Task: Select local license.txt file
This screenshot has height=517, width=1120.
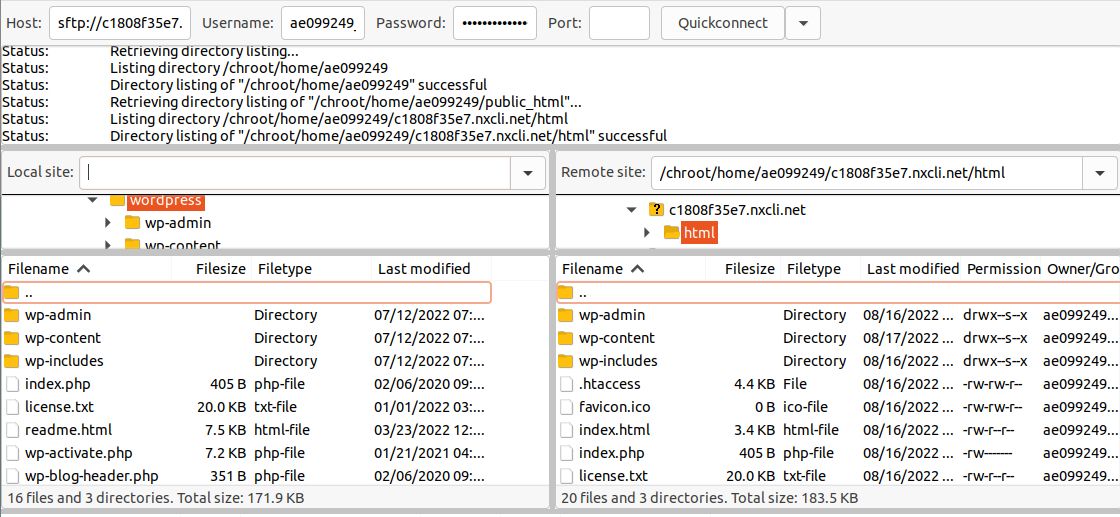Action: 247,407
